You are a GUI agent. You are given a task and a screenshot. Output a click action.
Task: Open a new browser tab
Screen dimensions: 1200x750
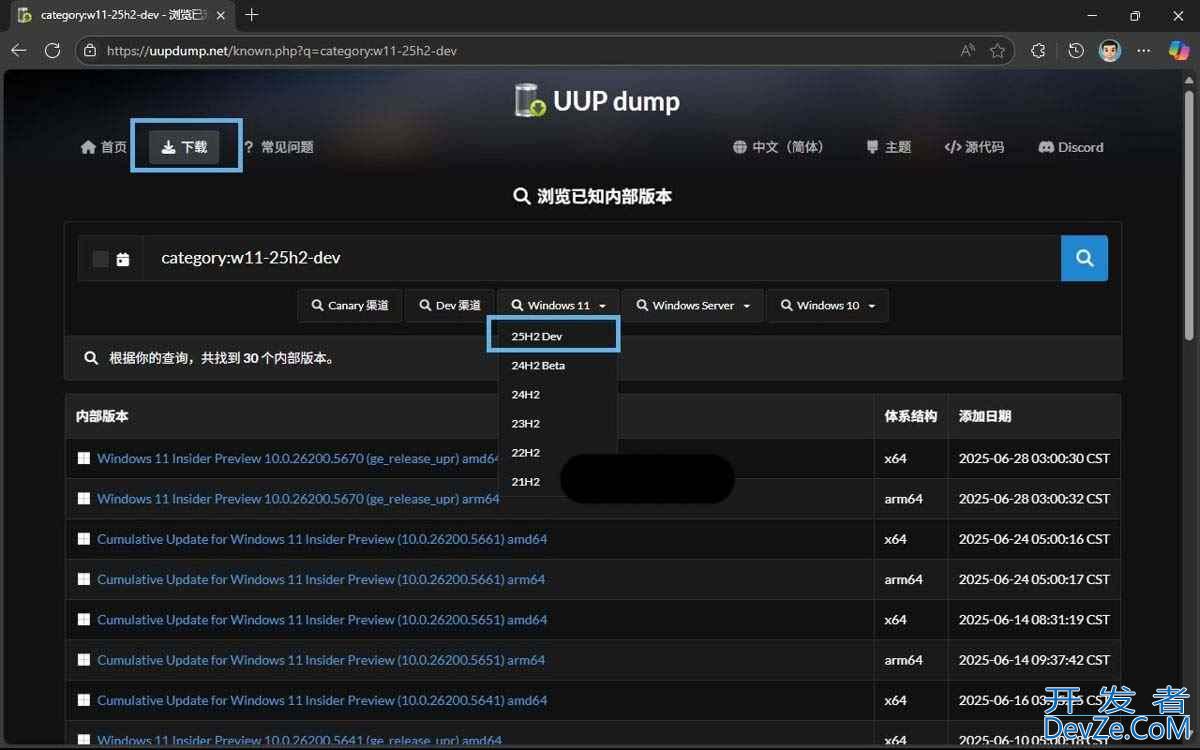(x=251, y=15)
